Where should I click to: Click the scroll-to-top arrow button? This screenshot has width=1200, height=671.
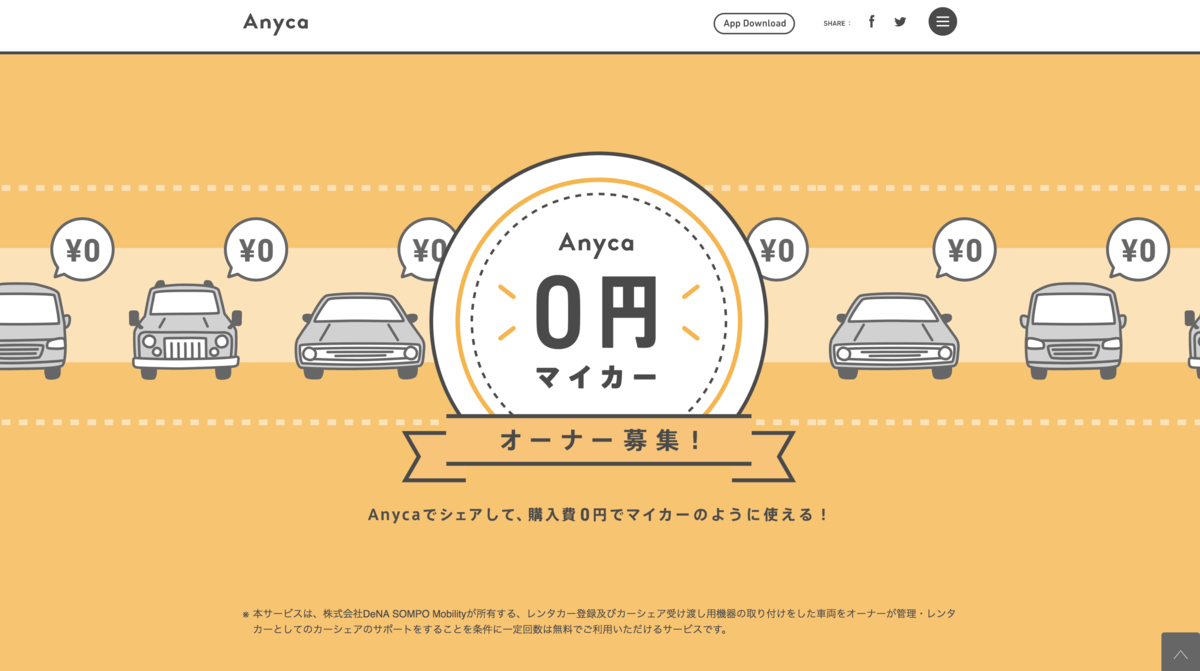1180,652
